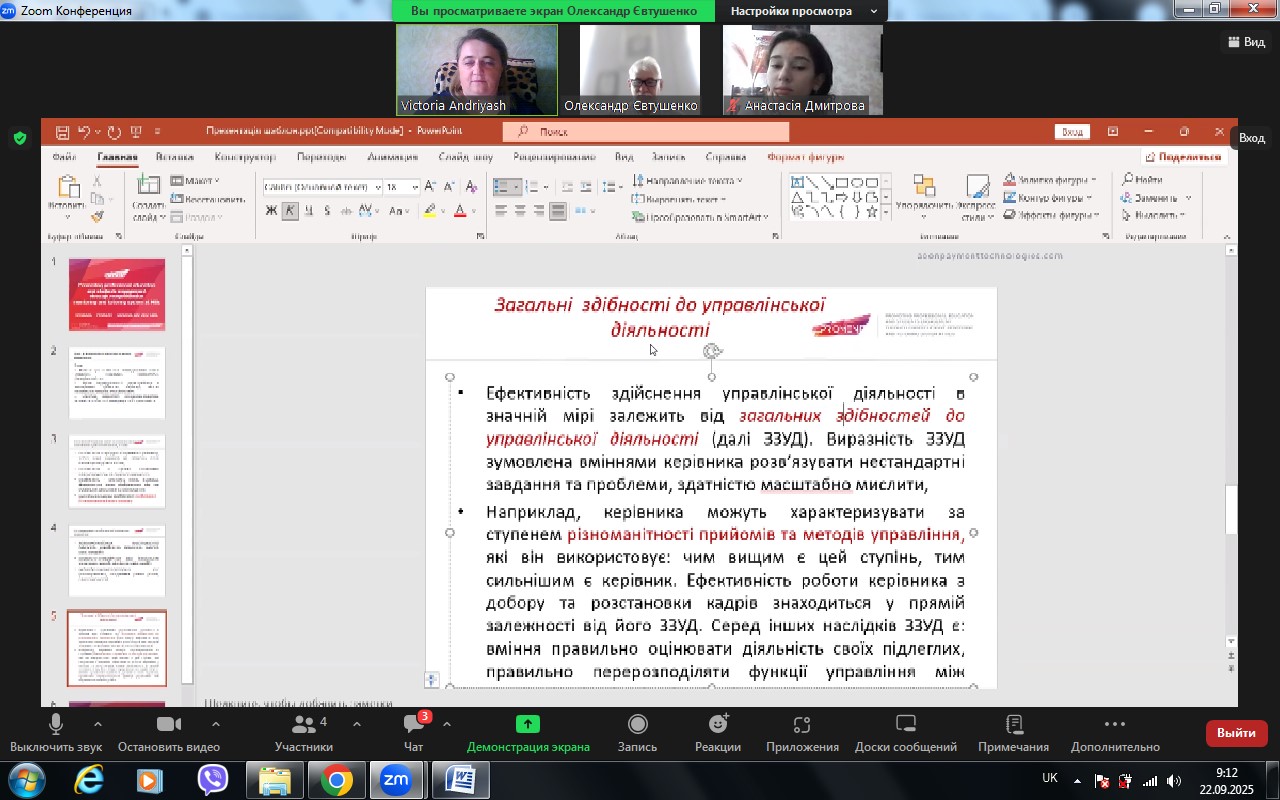Screen dimensions: 1280x800
Task: Open the Примечания notes tool
Action: pos(1013,725)
